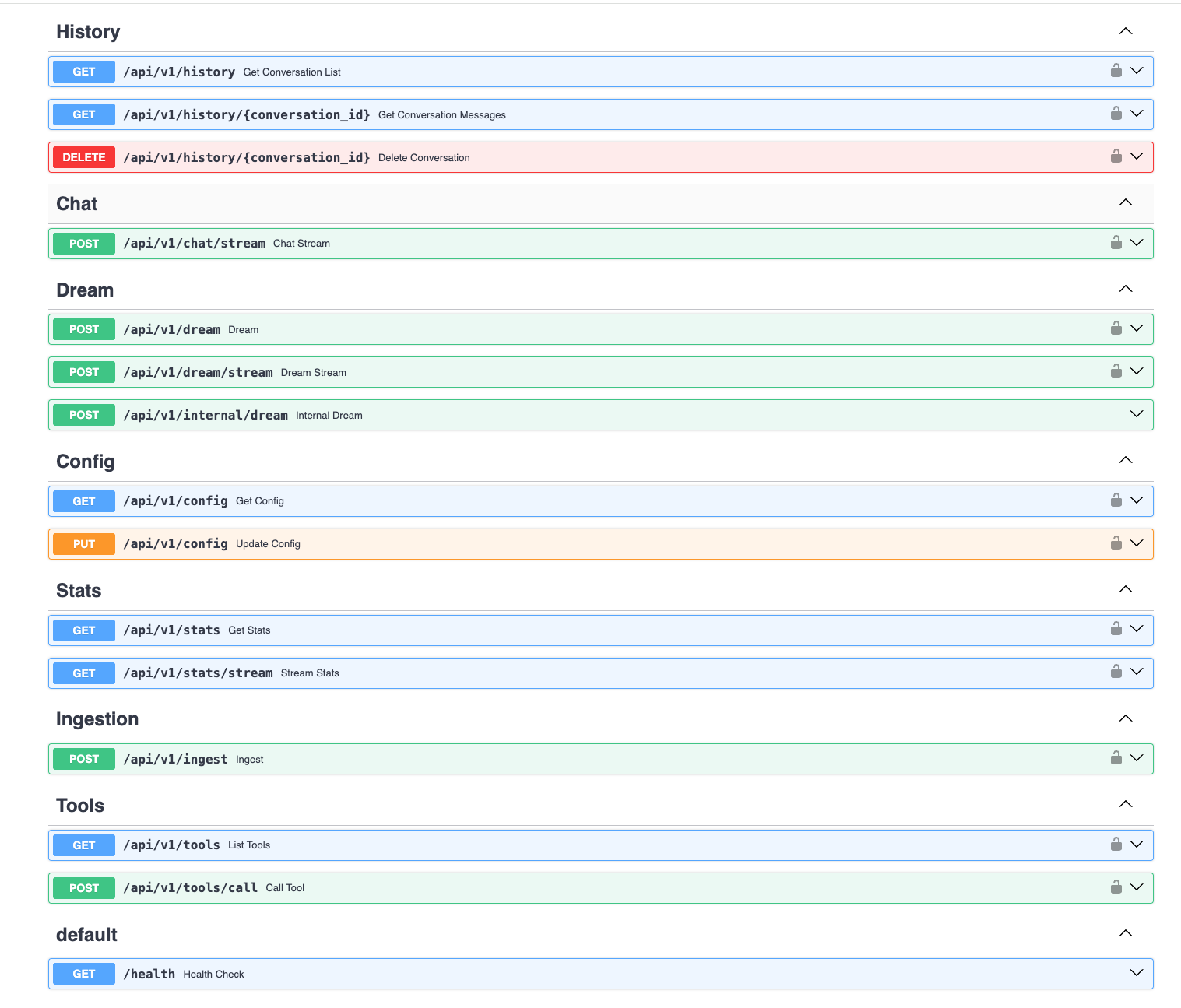Collapse the History section
This screenshot has width=1181, height=1008.
coord(1126,31)
